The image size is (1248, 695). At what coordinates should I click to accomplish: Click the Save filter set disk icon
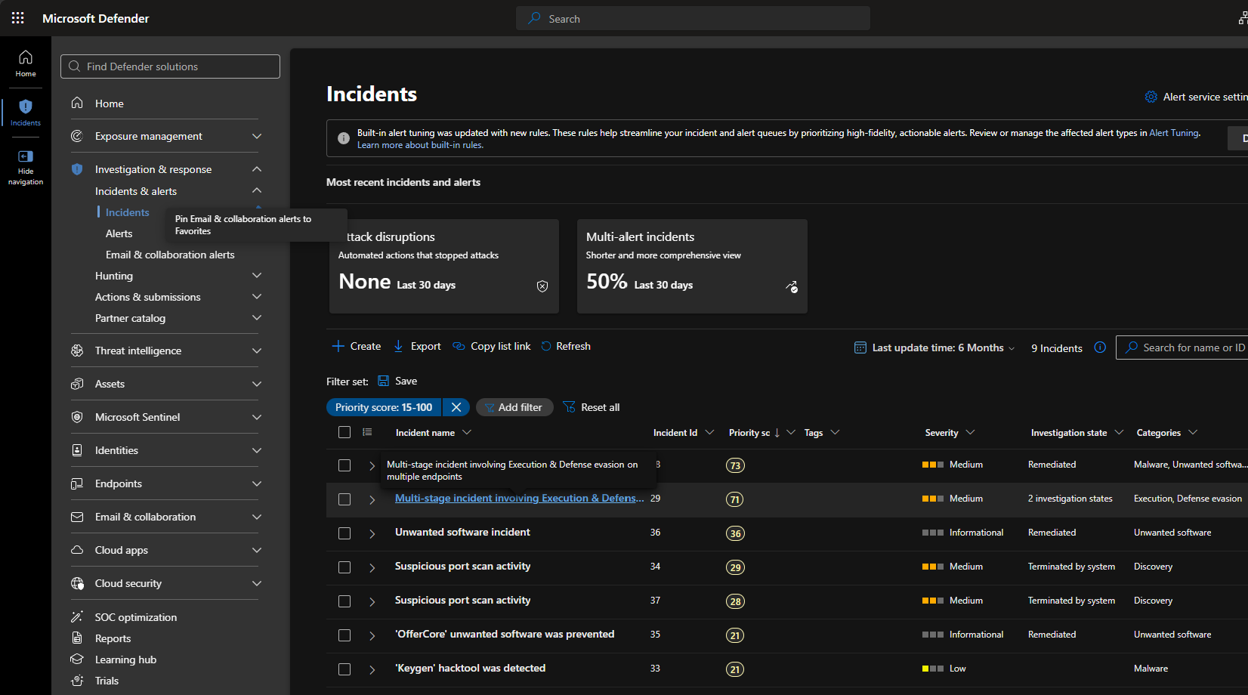383,381
